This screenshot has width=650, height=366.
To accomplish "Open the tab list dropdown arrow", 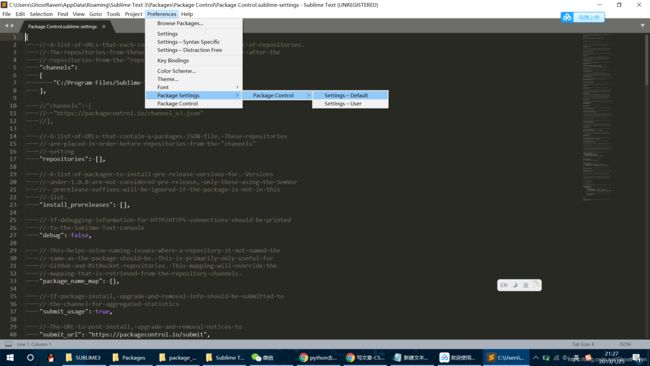I will point(643,26).
